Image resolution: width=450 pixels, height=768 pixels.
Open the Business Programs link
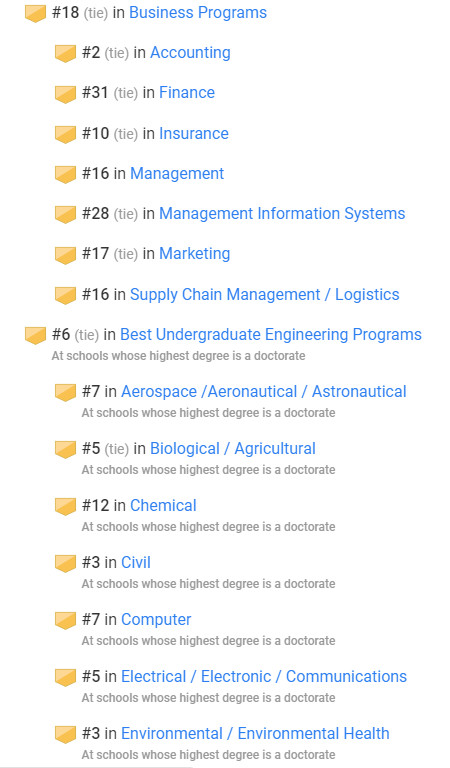pyautogui.click(x=198, y=13)
